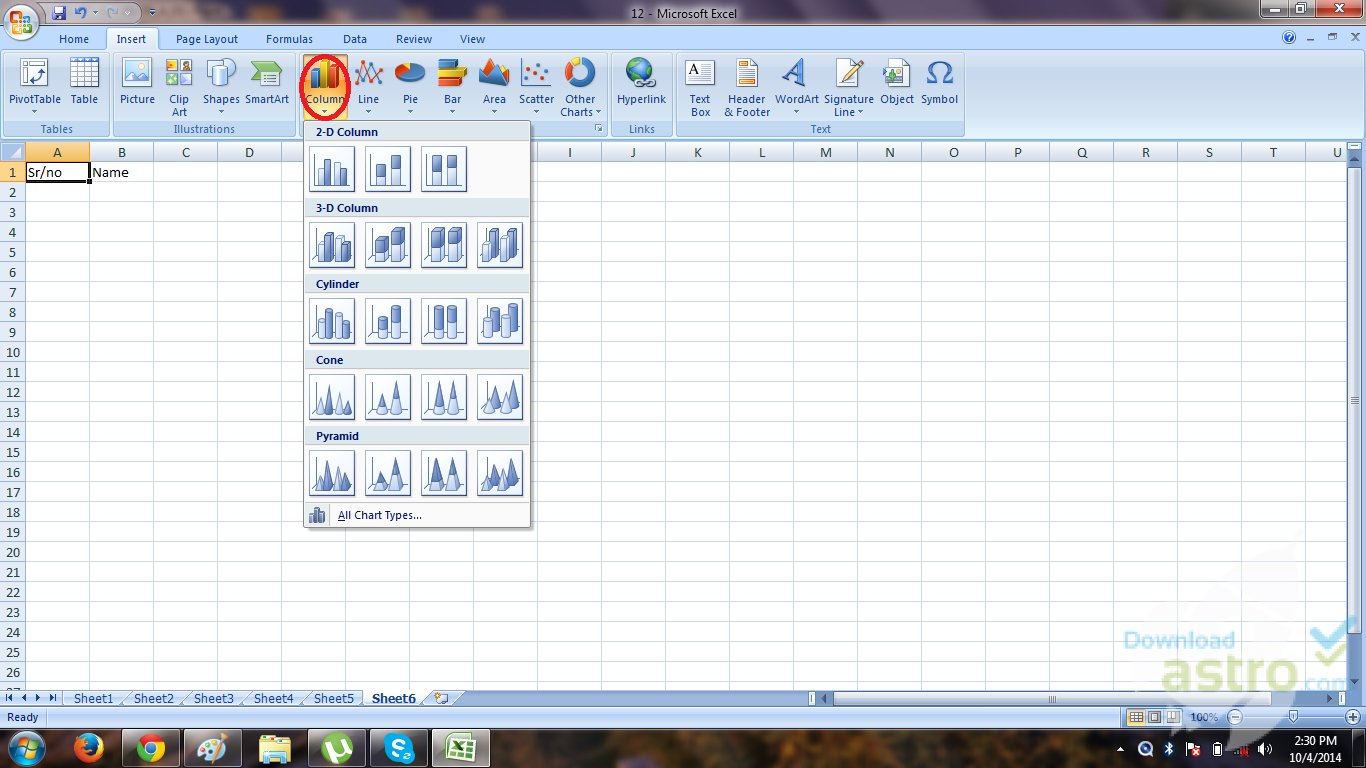This screenshot has height=768, width=1366.
Task: Insert a Bar chart
Action: pyautogui.click(x=452, y=85)
